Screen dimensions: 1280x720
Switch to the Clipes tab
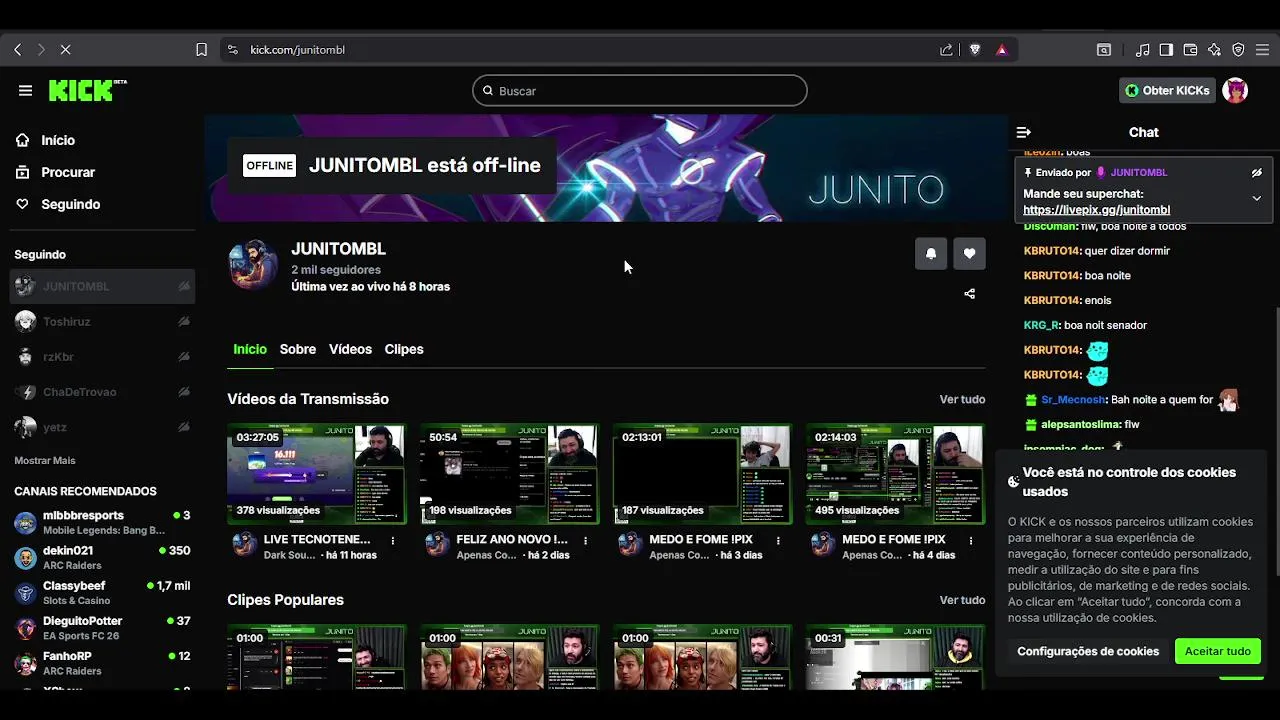[404, 349]
